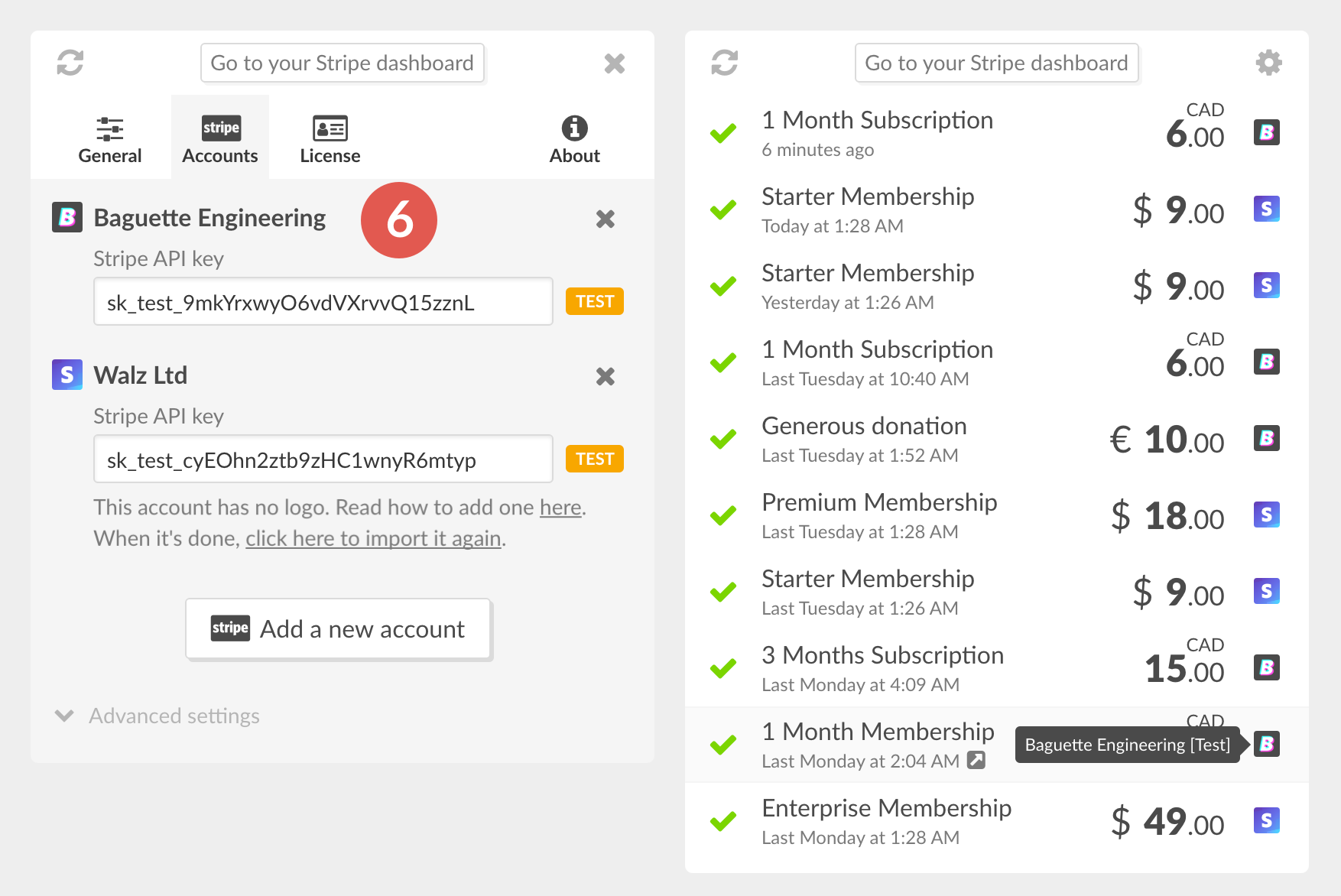This screenshot has height=896, width=1341.
Task: Click account badge on Premium Membership row
Action: (x=1267, y=515)
